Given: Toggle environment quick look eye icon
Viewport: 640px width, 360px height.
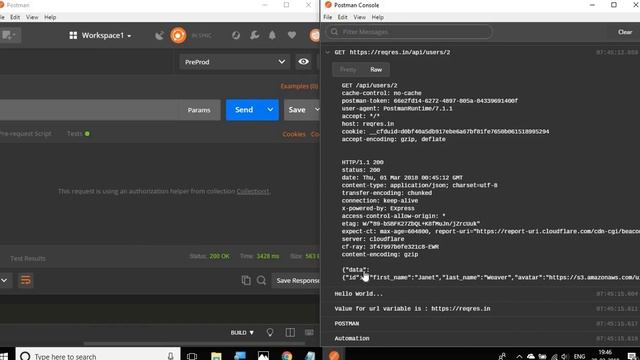Looking at the screenshot, I should (303, 62).
